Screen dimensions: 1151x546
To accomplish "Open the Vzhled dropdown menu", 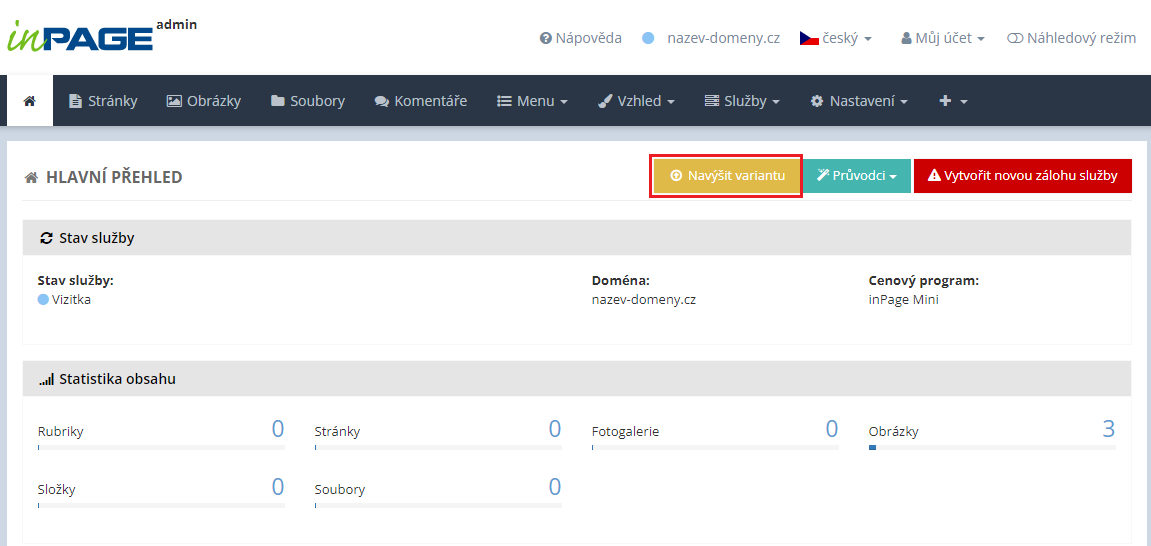I will (636, 101).
